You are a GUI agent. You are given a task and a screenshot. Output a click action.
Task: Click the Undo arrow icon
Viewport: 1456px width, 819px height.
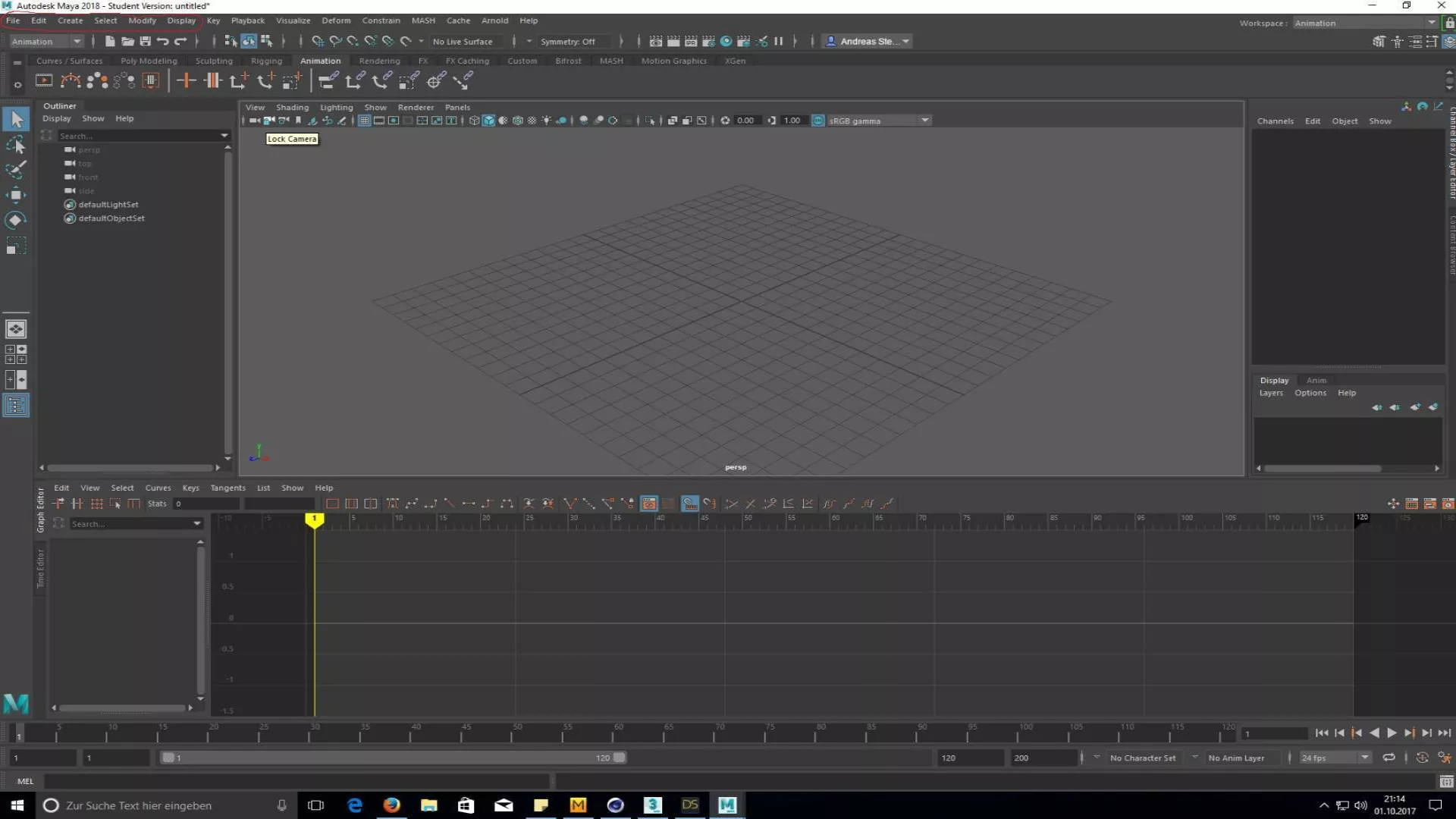(x=162, y=41)
